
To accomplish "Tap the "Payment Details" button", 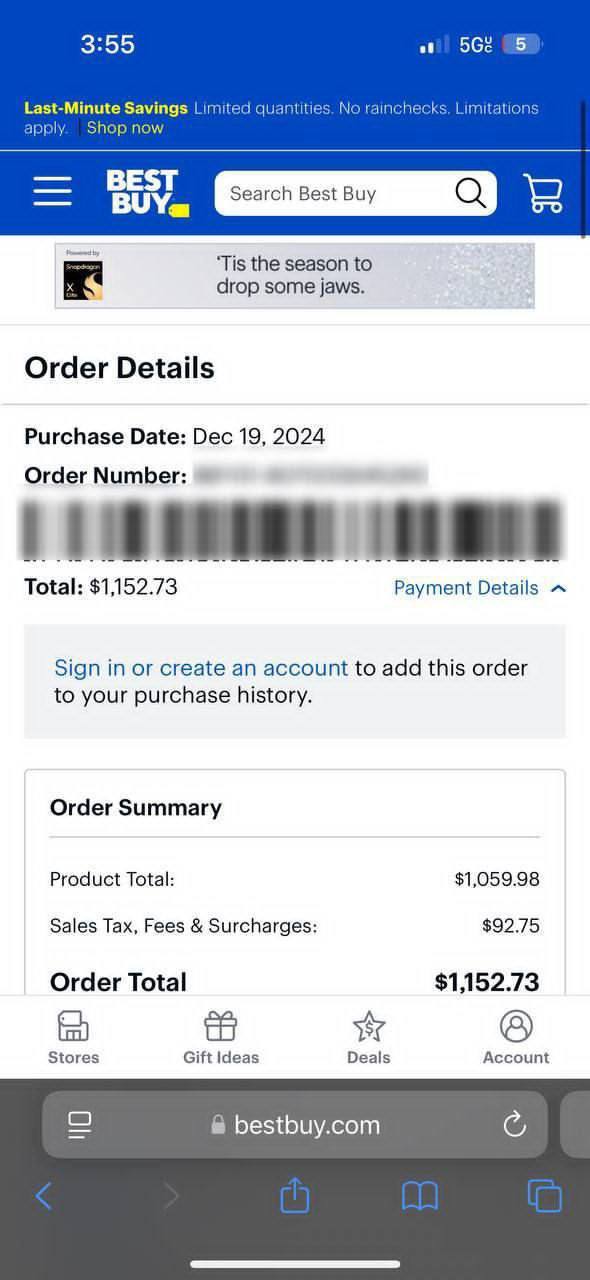I will point(465,588).
